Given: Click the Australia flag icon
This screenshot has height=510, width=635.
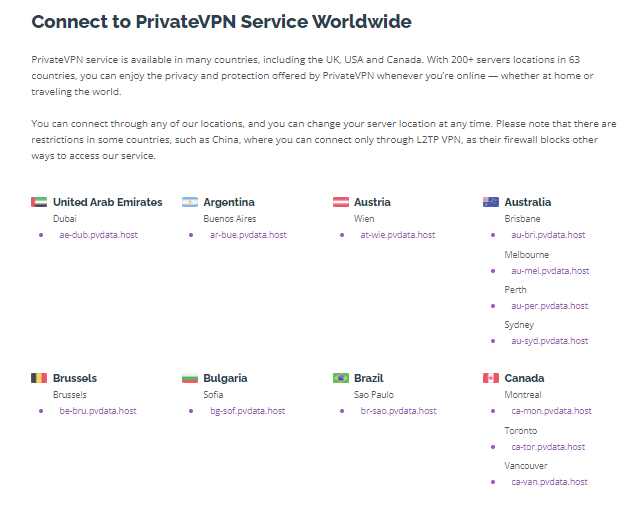Looking at the screenshot, I should [491, 202].
